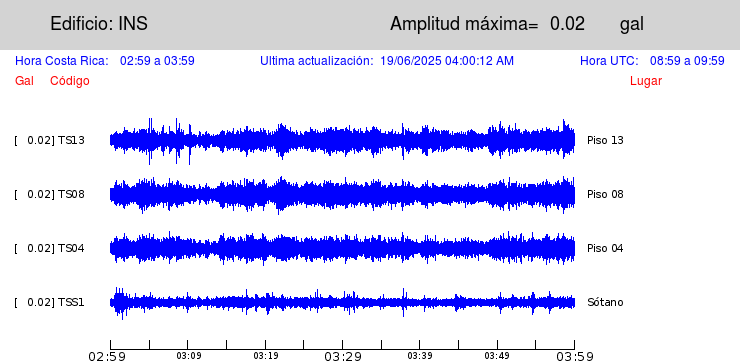The image size is (740, 363).
Task: Click the 'Ultima actualización:' label
Action: click(x=317, y=61)
